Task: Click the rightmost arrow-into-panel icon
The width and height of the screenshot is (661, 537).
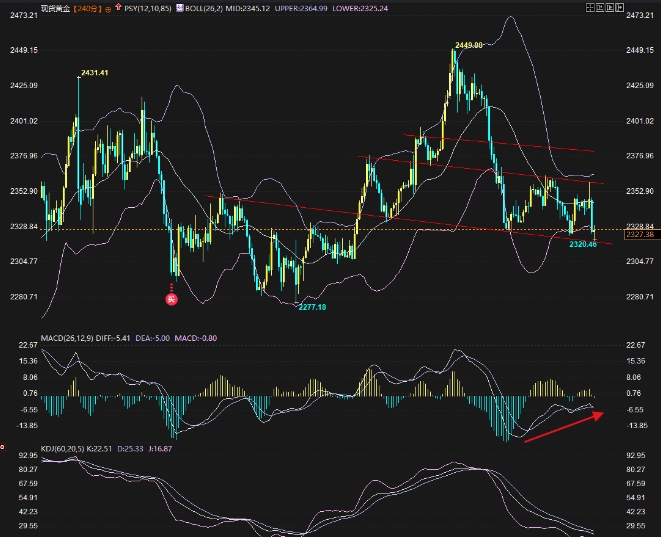Action: click(619, 7)
